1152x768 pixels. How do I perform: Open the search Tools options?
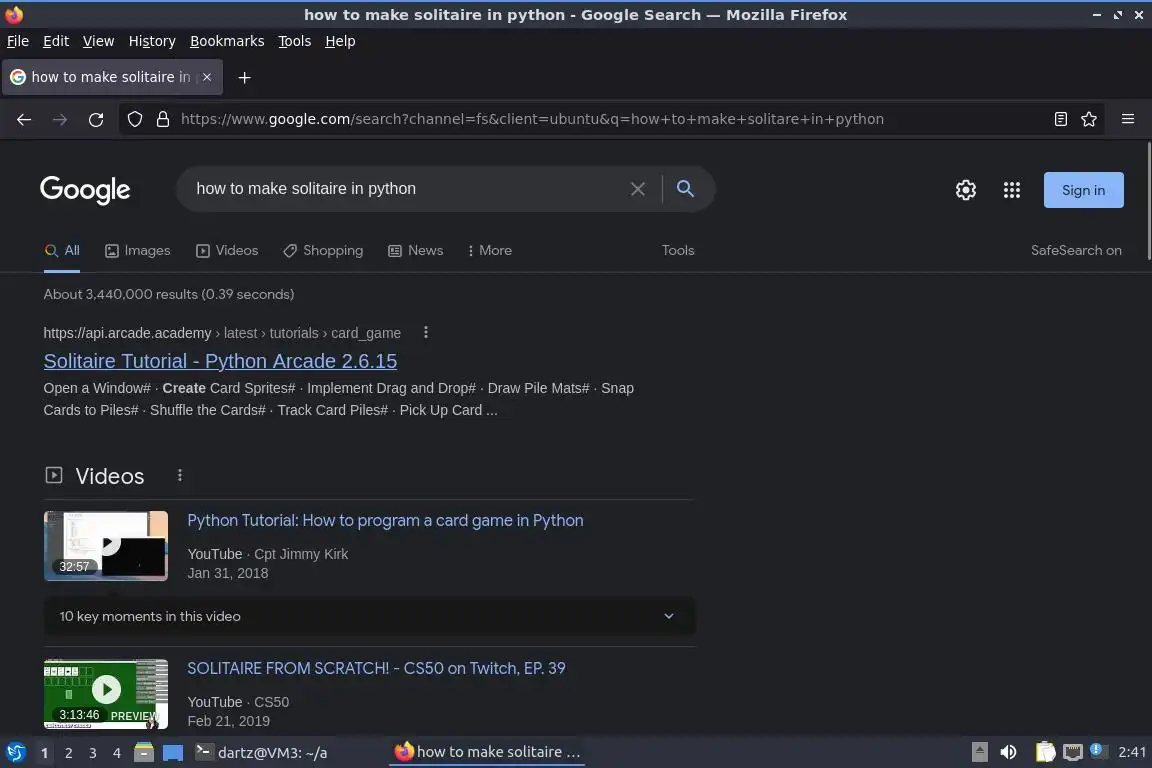pos(677,251)
